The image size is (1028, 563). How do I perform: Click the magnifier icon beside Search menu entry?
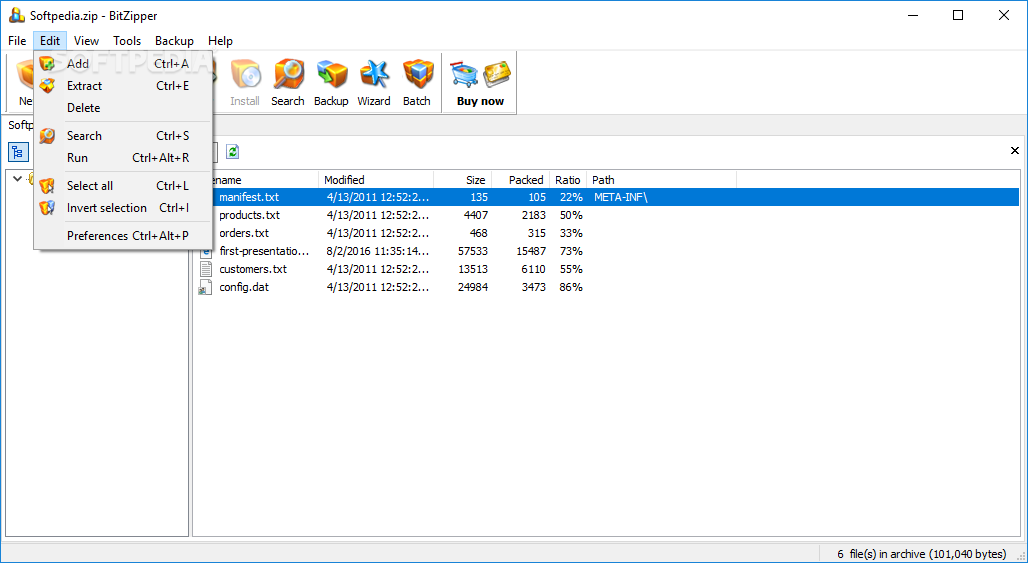pos(47,136)
